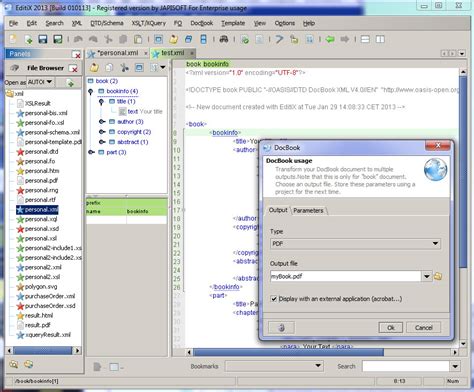This screenshot has height=392, width=474.
Task: Click the yellow icon in tree panel toolbar
Action: 94,68
